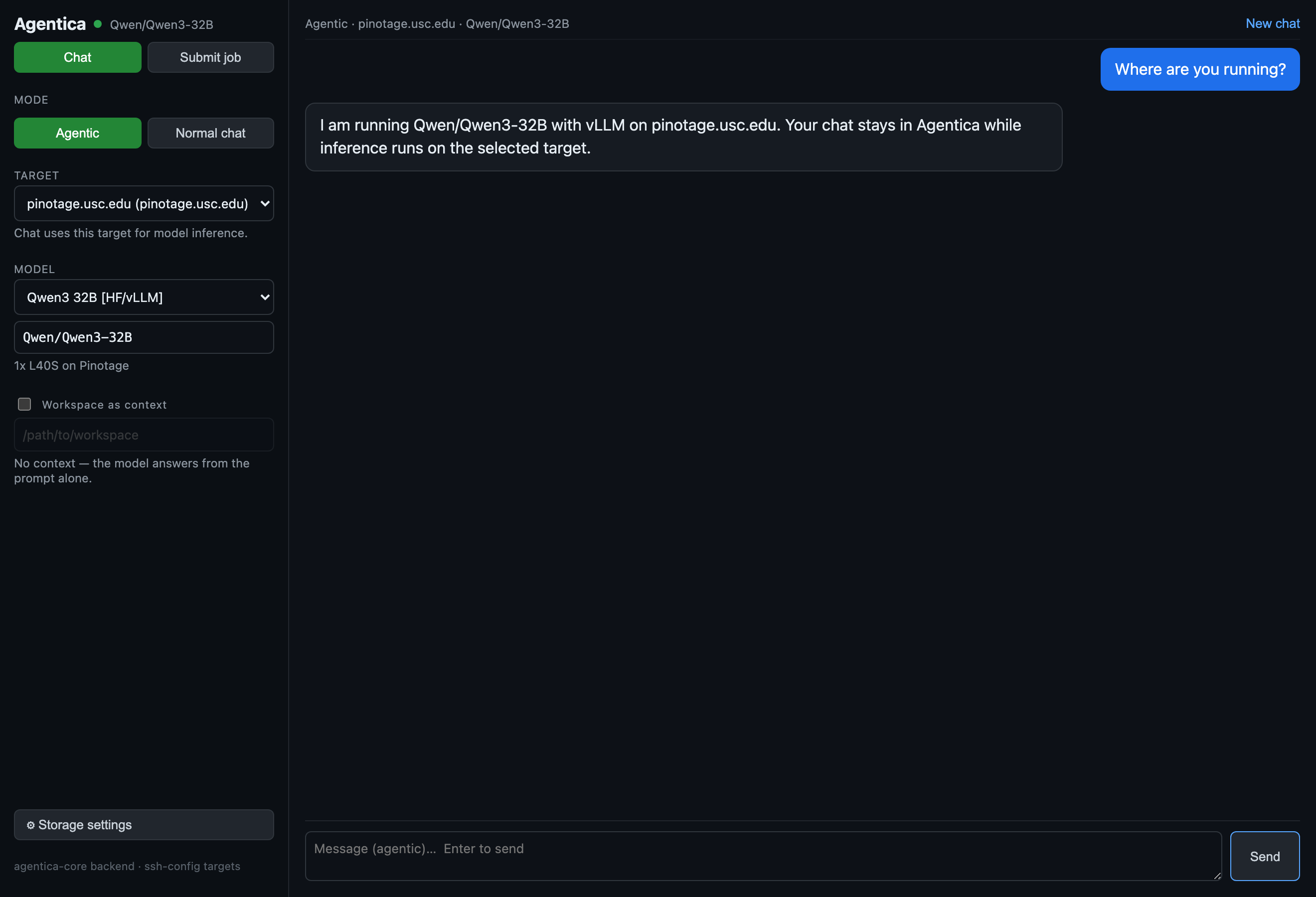Switch to the Chat tab
Image resolution: width=1316 pixels, height=897 pixels.
[78, 57]
